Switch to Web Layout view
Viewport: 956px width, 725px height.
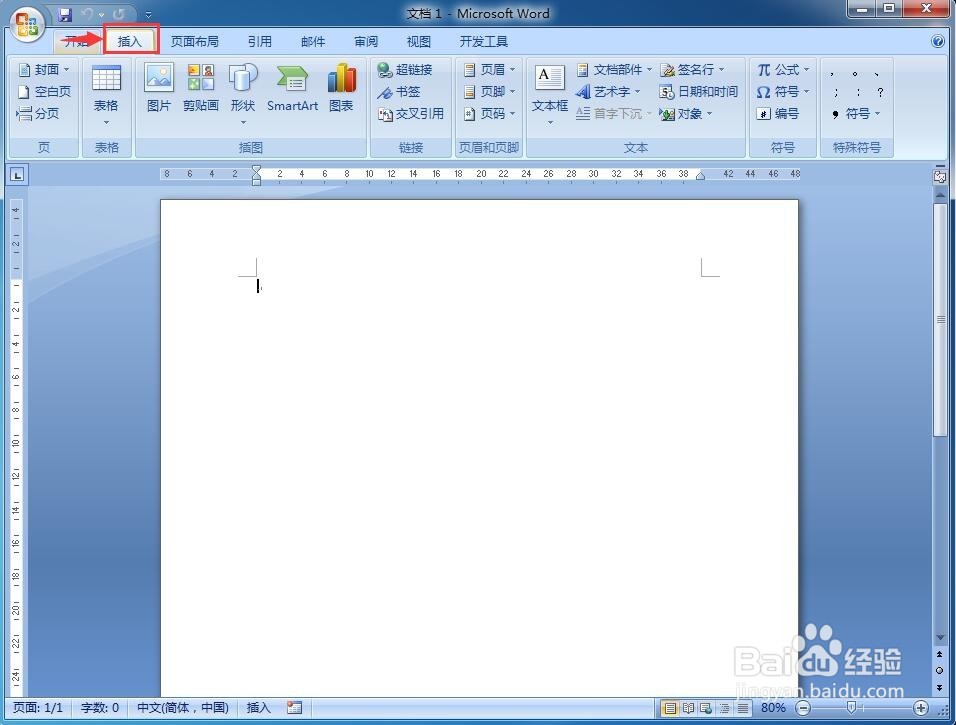click(x=706, y=708)
